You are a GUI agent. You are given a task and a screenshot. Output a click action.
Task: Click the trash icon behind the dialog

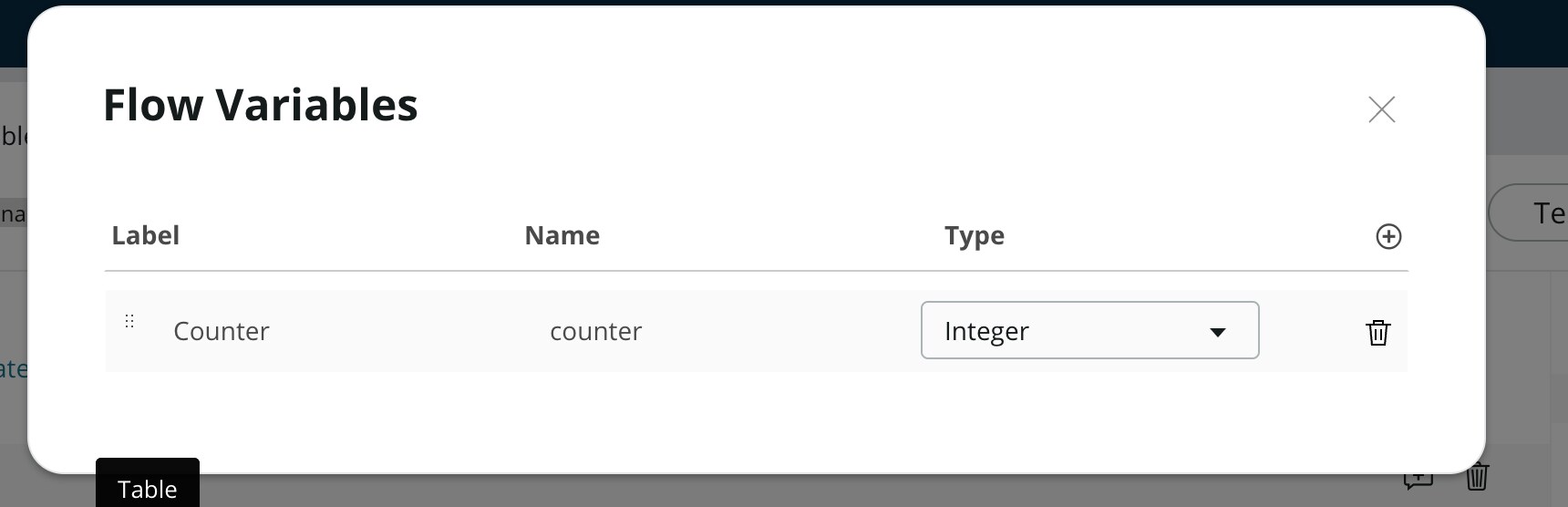click(x=1477, y=477)
